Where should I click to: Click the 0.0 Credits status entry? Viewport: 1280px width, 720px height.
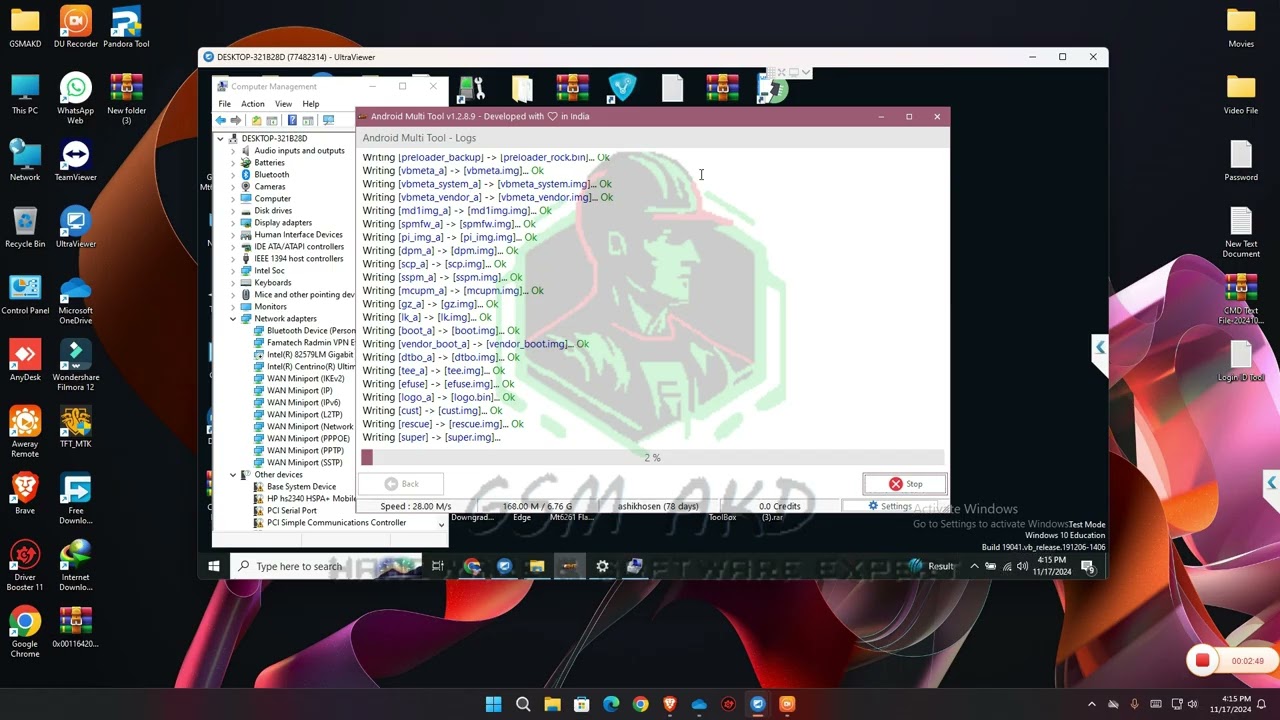[x=780, y=506]
